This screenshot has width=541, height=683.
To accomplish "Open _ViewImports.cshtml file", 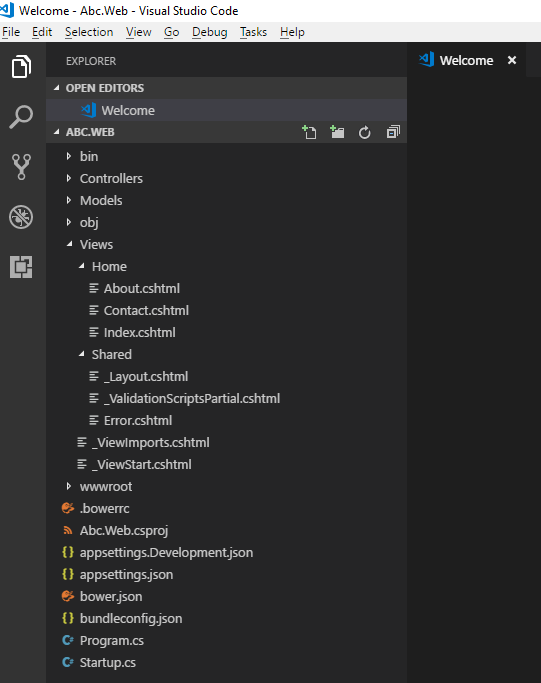I will (227, 442).
